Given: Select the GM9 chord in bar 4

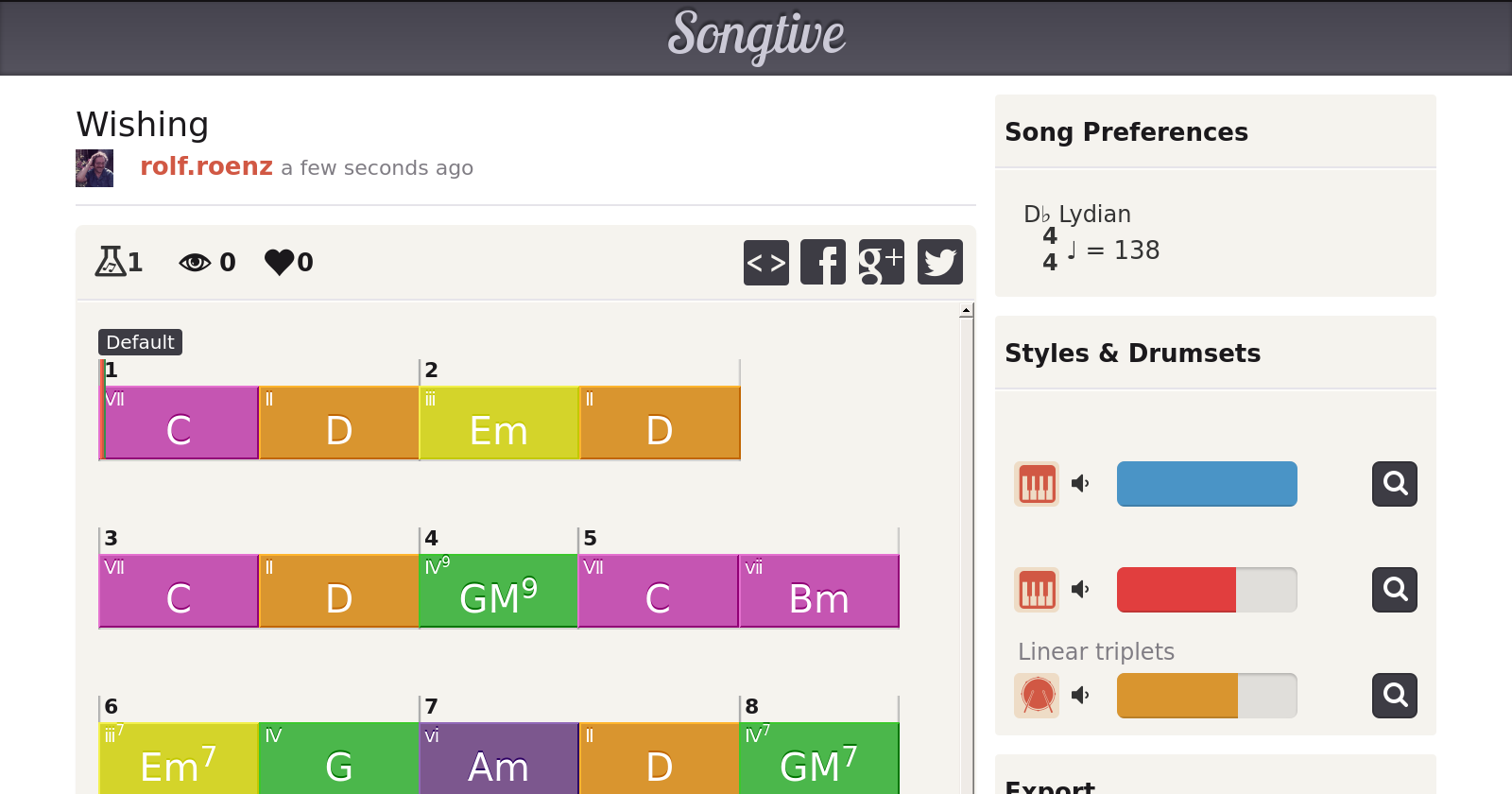Looking at the screenshot, I should [498, 592].
